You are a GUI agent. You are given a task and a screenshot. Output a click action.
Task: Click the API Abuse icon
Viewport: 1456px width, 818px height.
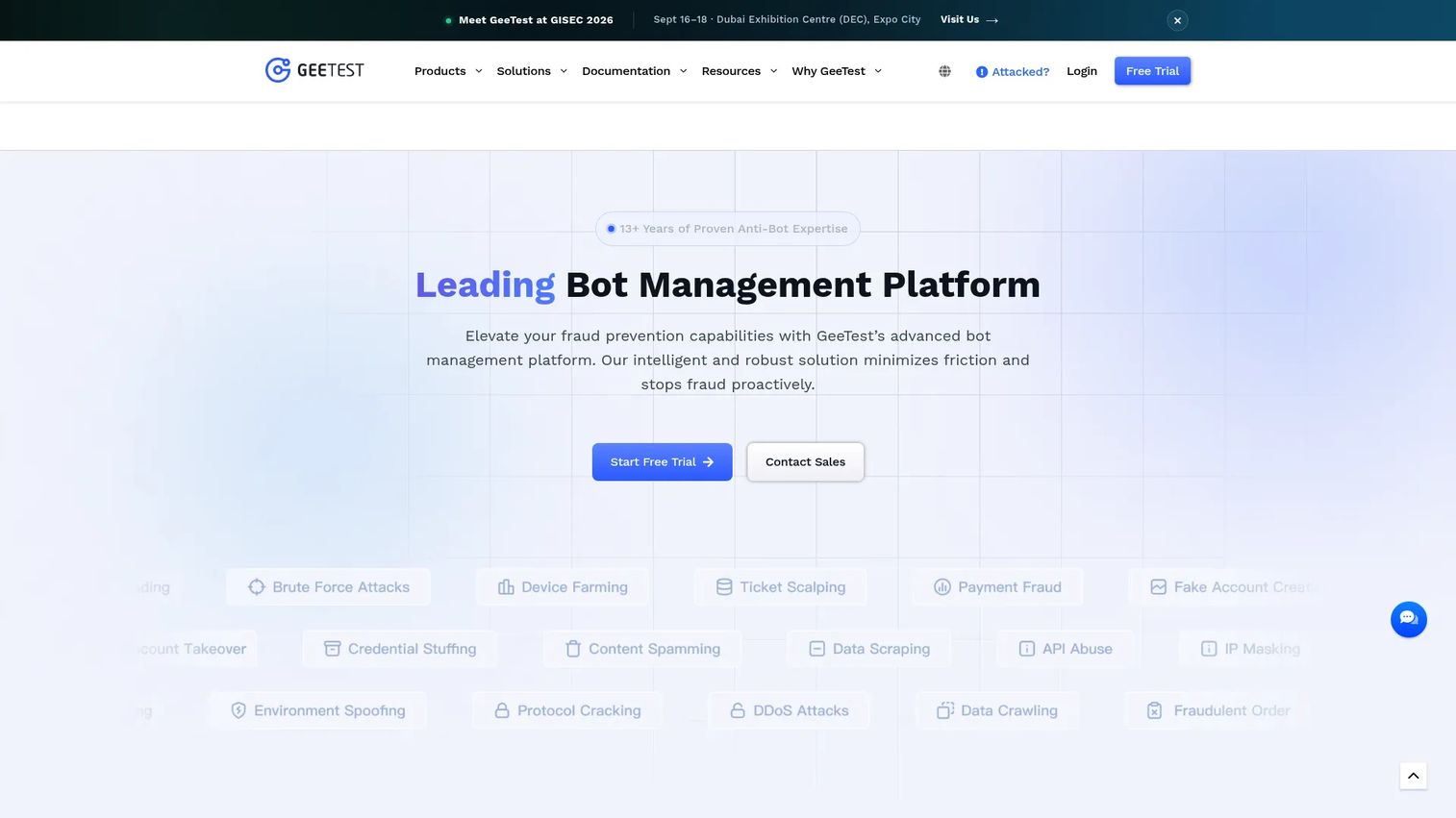pyautogui.click(x=1027, y=649)
